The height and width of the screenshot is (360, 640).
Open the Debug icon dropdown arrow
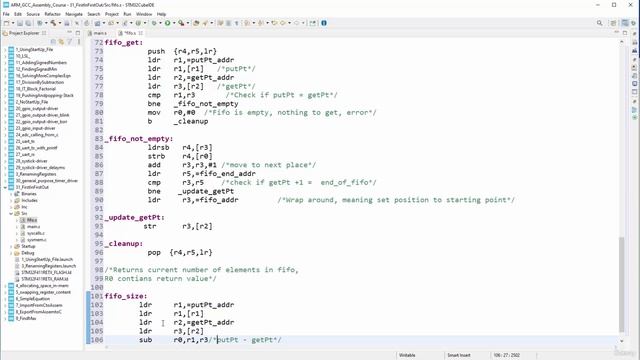click(160, 23)
